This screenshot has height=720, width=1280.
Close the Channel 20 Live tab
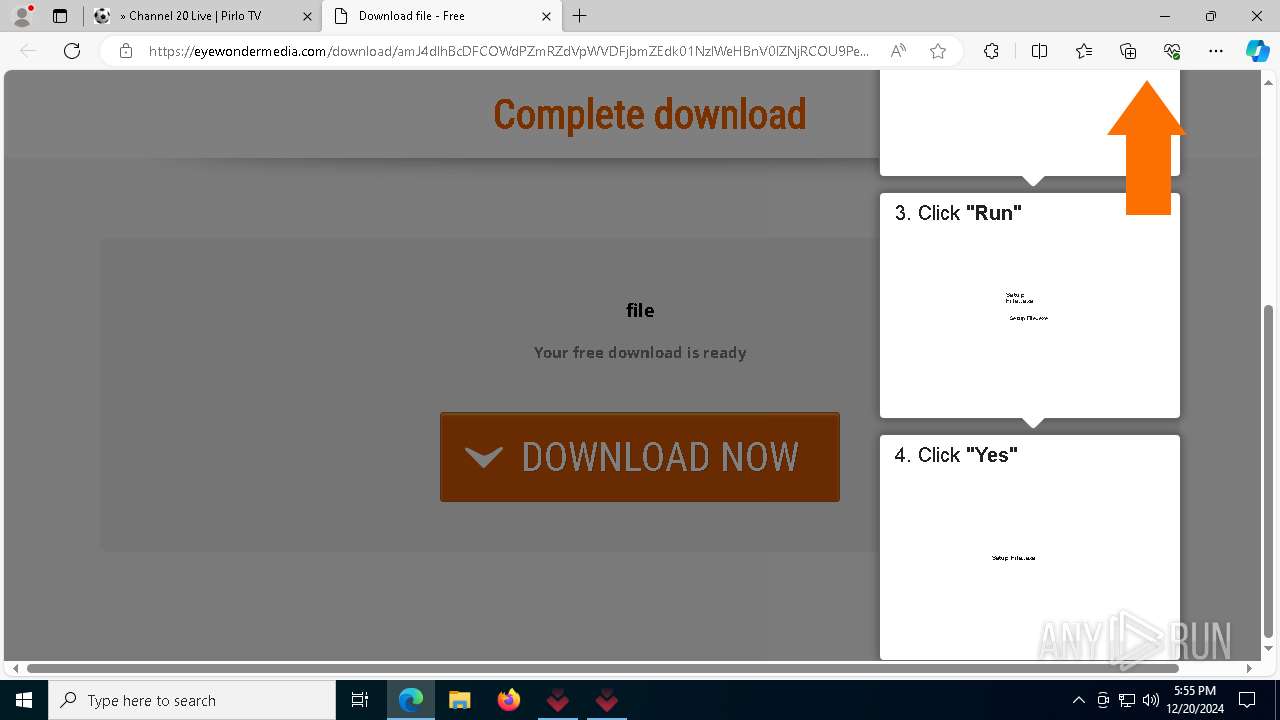point(306,16)
